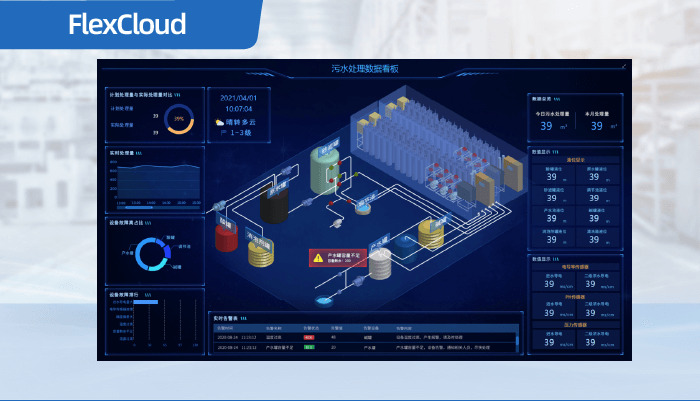Click the small blue pool below the white tank
The height and width of the screenshot is (401, 700).
tap(324, 299)
